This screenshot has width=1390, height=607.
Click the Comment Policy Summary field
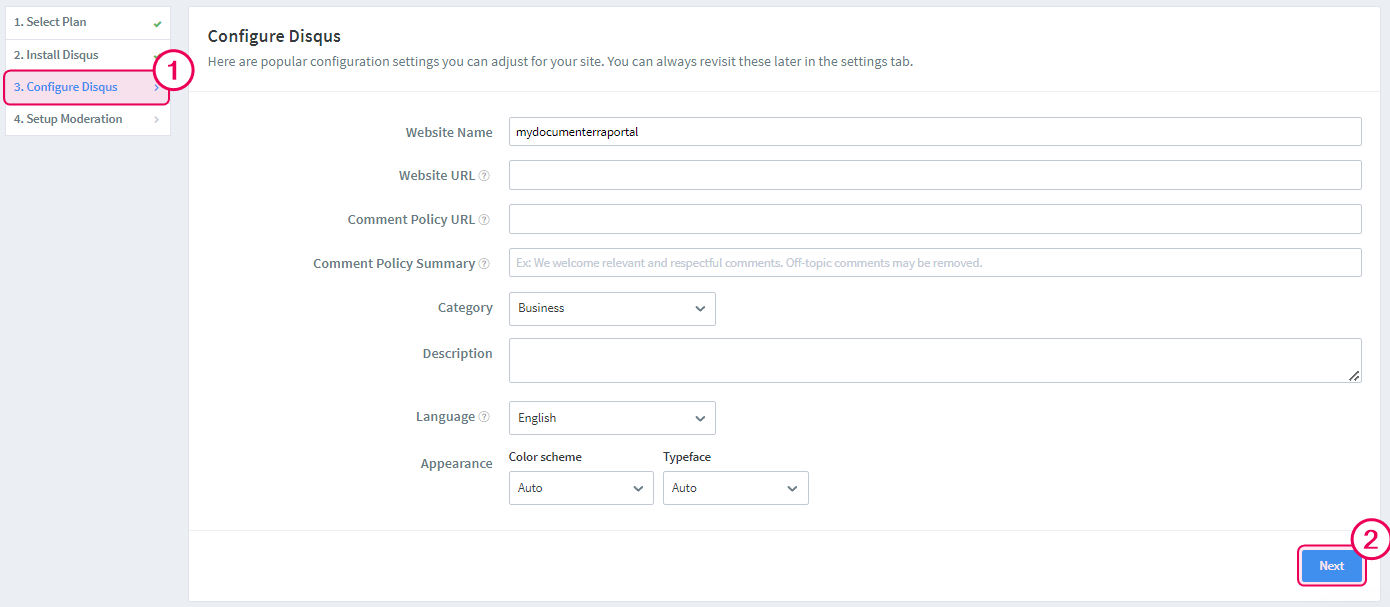tap(934, 263)
